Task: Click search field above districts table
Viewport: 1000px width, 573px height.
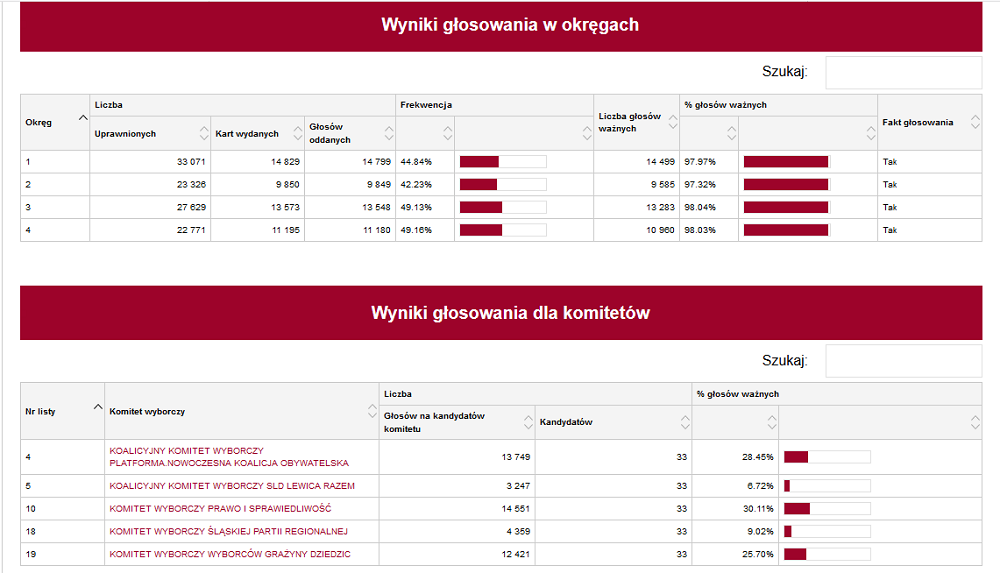Action: point(903,72)
